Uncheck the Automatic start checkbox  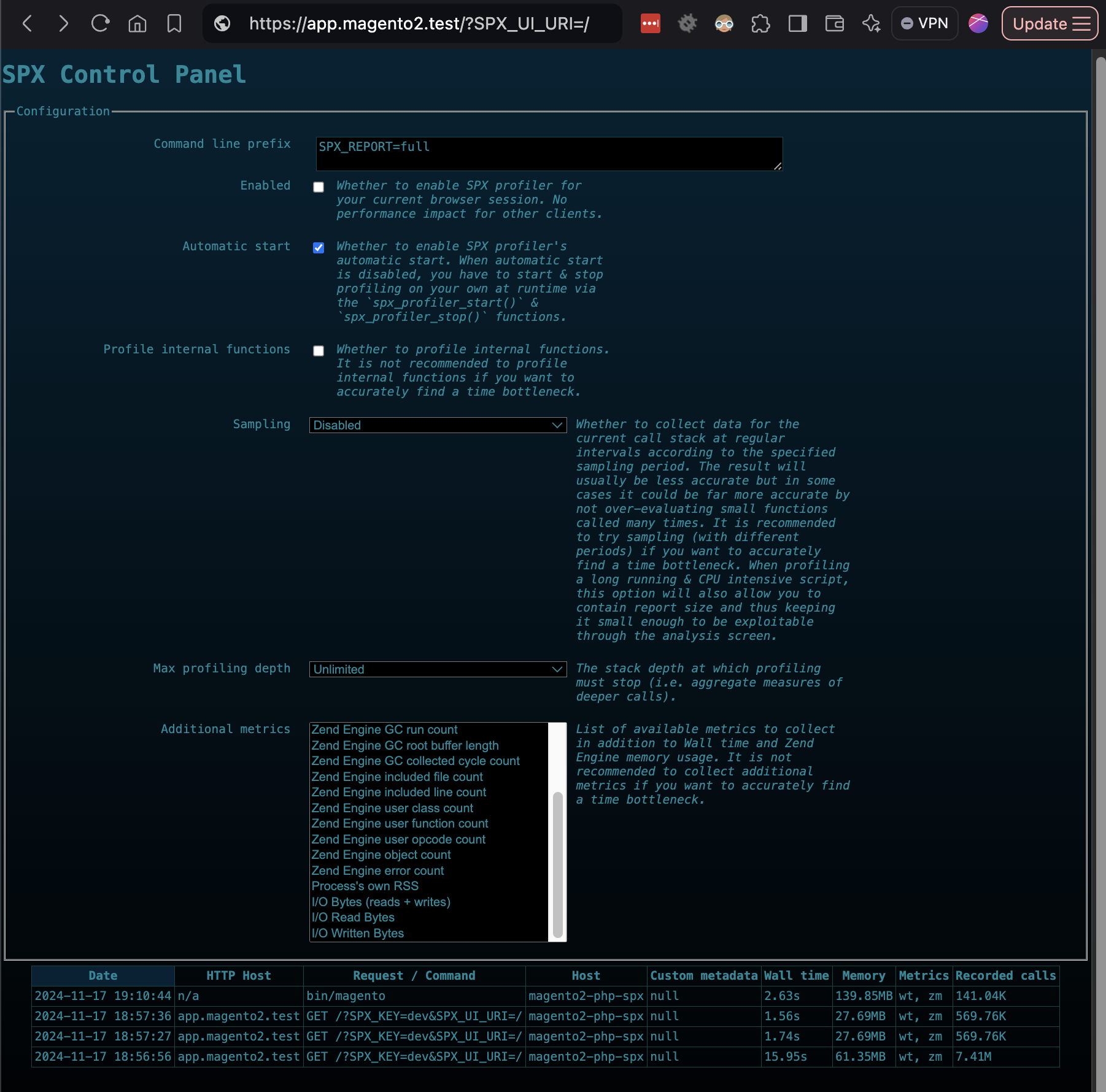coord(318,248)
